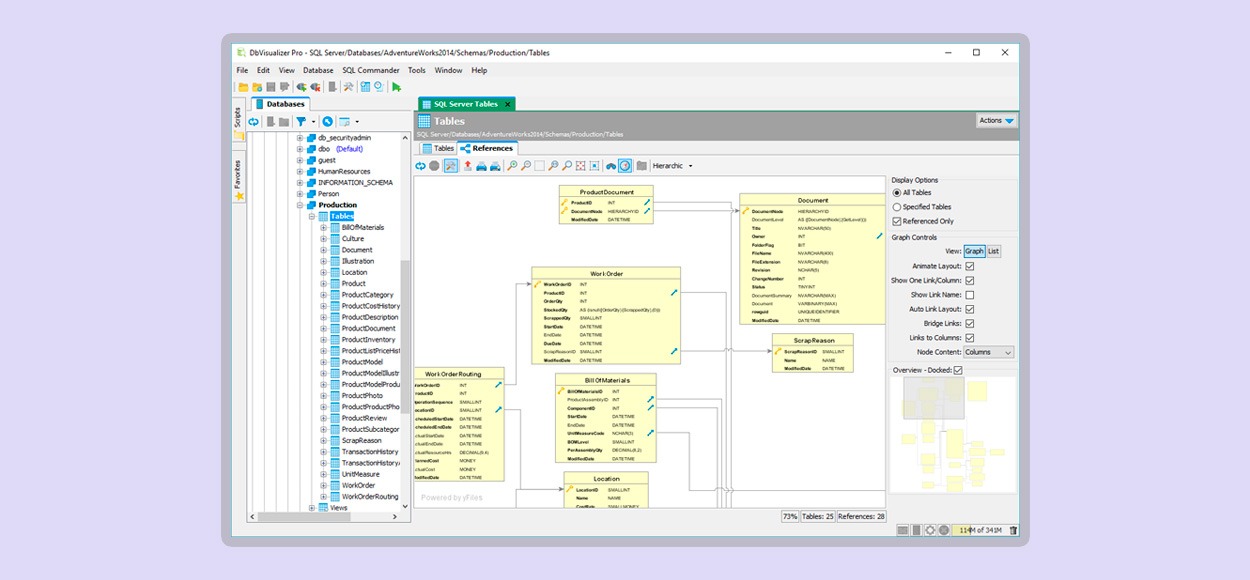This screenshot has width=1250, height=580.
Task: Click the binoculars find icon
Action: point(611,166)
